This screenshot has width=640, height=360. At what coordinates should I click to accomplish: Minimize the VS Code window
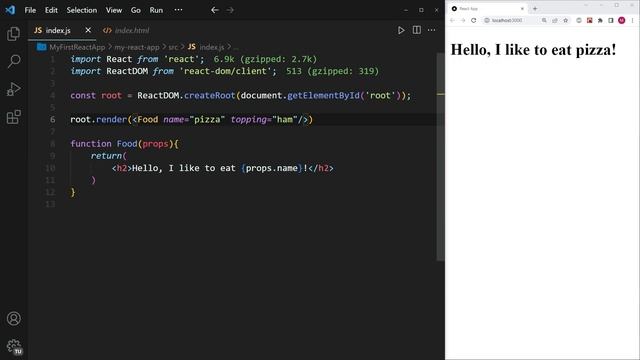coord(406,10)
